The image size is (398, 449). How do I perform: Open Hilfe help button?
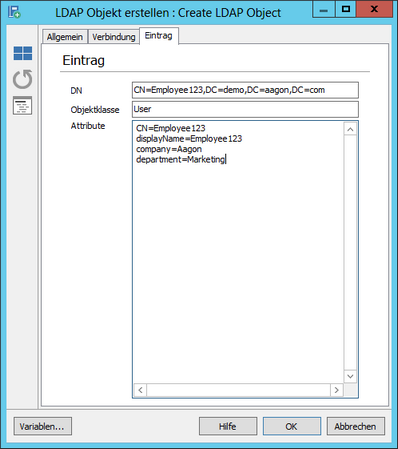click(228, 426)
